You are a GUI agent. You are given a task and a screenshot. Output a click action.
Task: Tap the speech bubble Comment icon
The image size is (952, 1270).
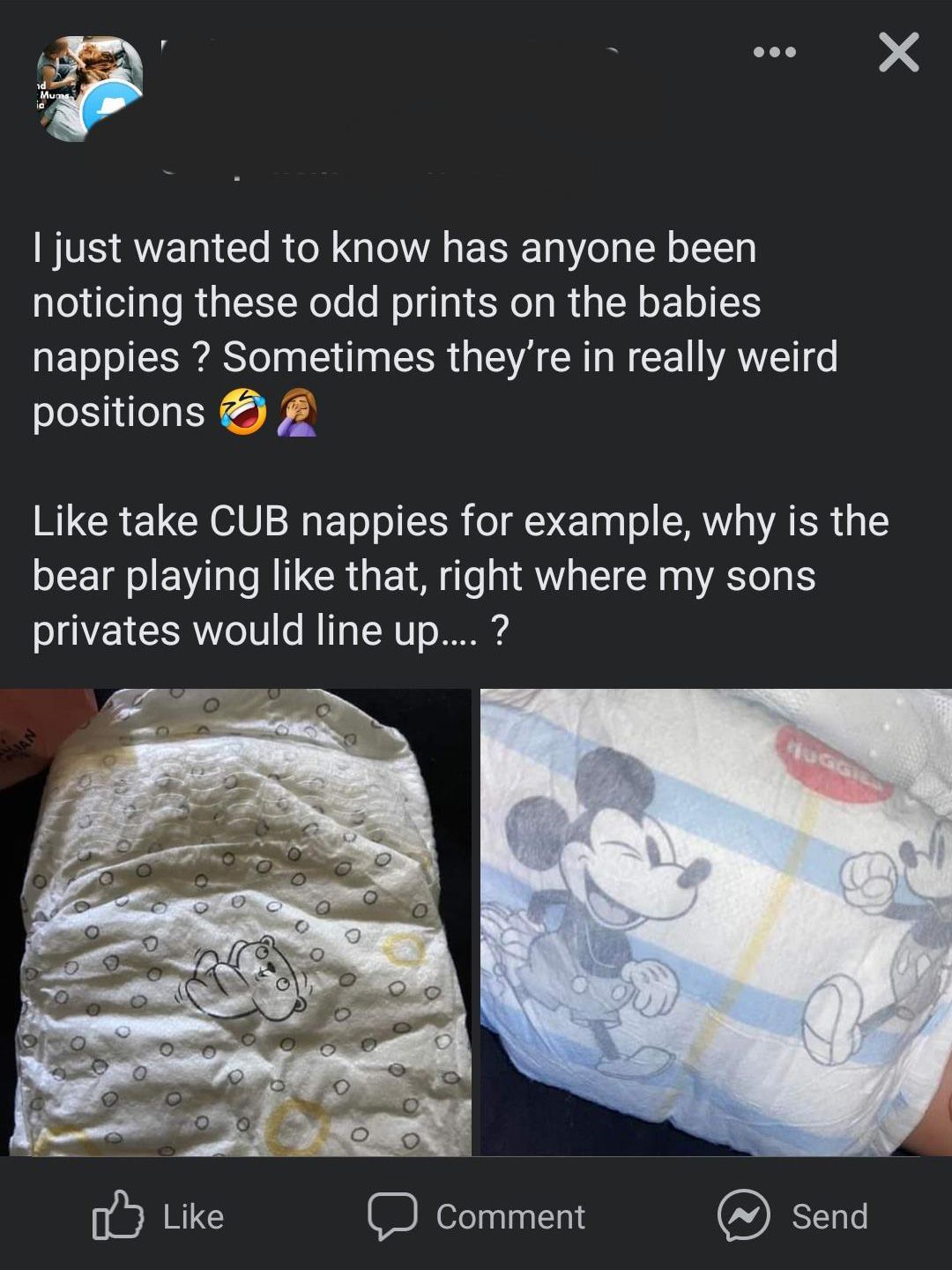click(x=392, y=1216)
